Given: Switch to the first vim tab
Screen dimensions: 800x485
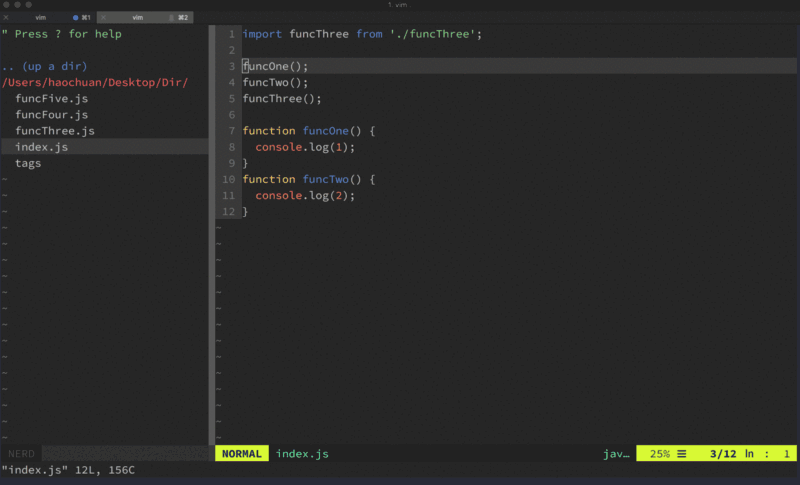Looking at the screenshot, I should coord(41,18).
